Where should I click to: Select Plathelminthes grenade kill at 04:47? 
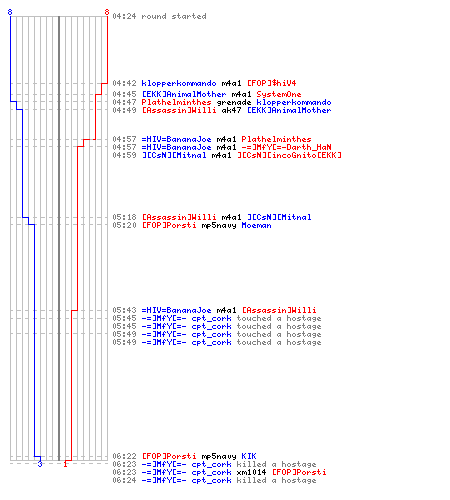pyautogui.click(x=222, y=102)
